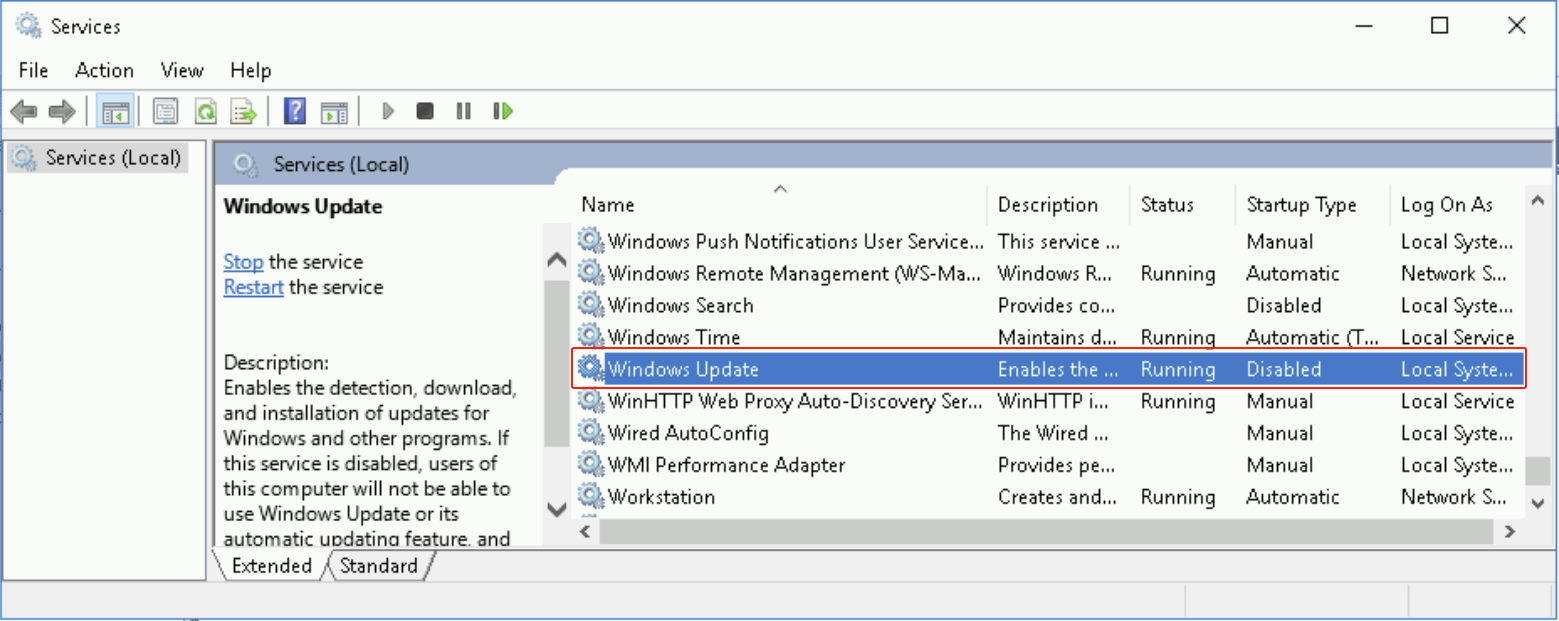This screenshot has height=621, width=1559.
Task: Click list horizontal scrollbar left arrow
Action: pos(586,533)
